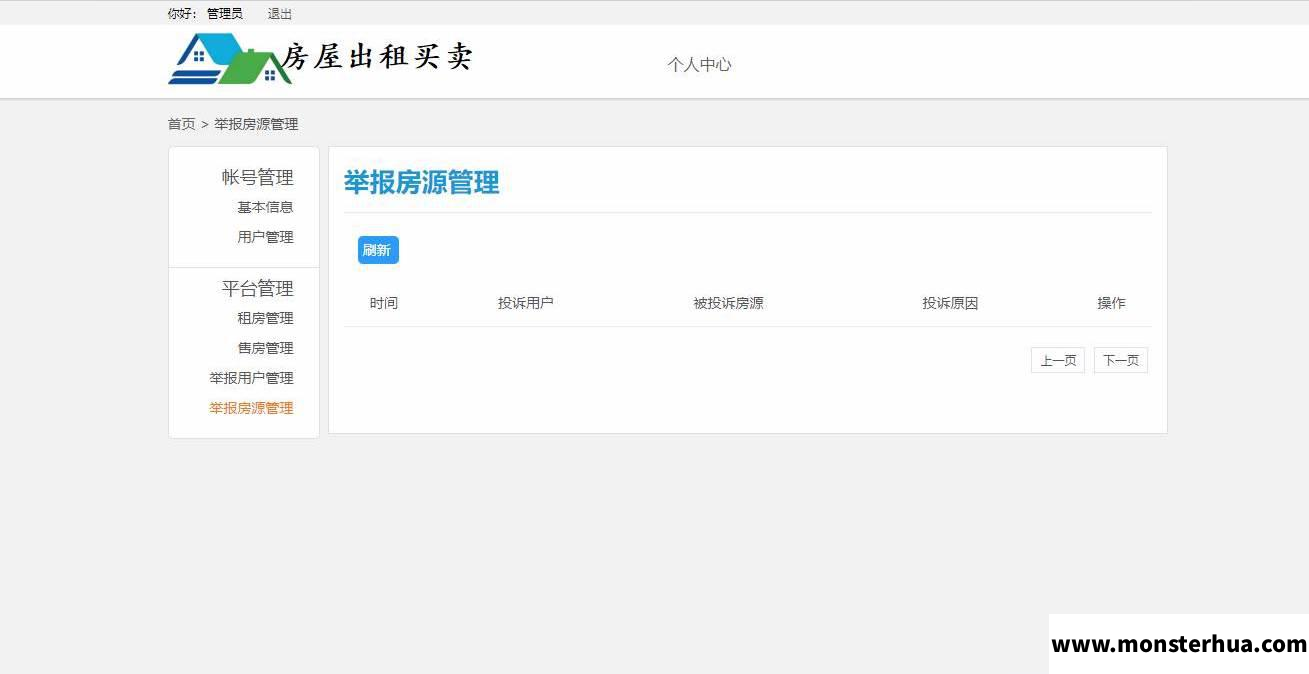Click the 帐号管理 sidebar heading

pos(258,178)
